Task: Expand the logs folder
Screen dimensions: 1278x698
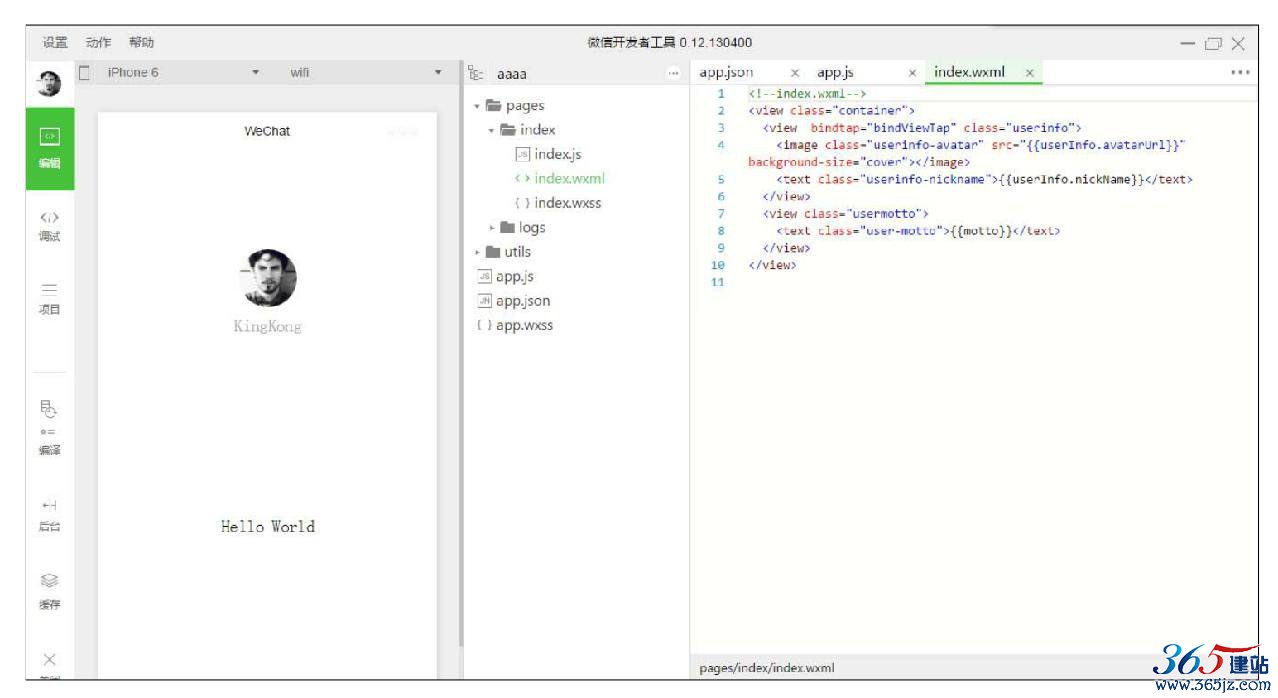Action: 492,228
